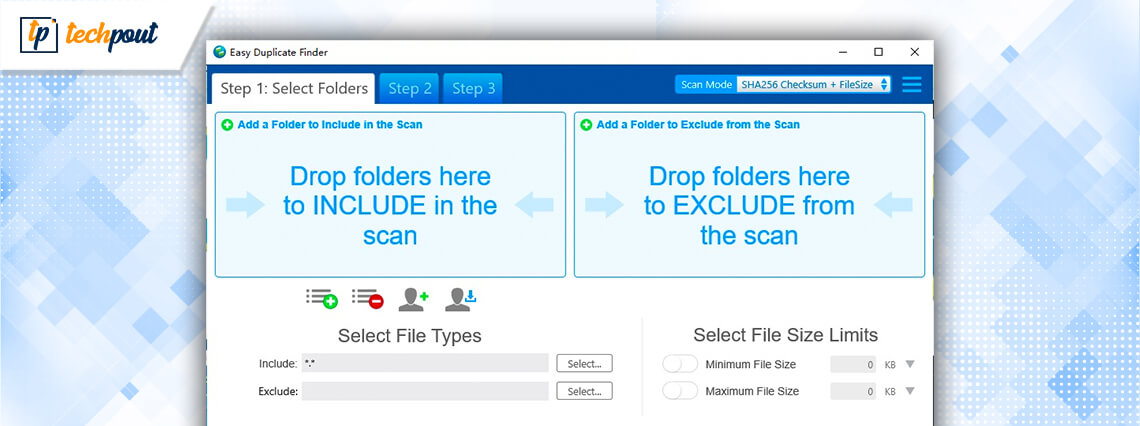Expand the maximum file size KB unit dropdown
1140x426 pixels.
[x=909, y=391]
